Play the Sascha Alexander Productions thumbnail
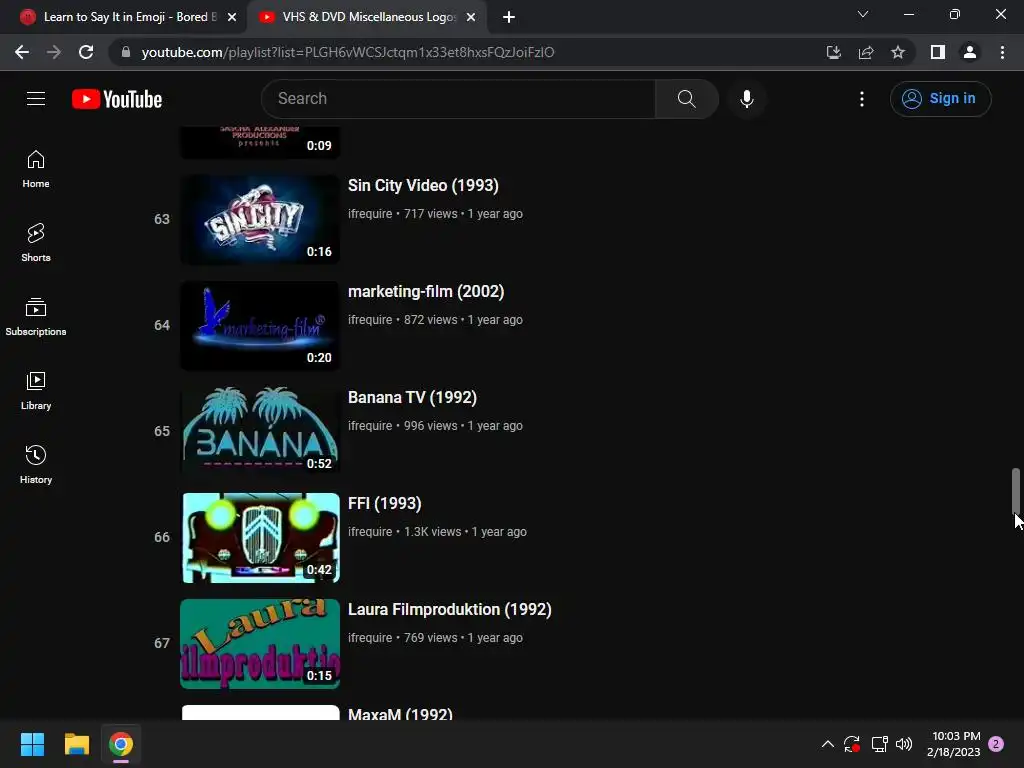Viewport: 1024px width, 768px height. click(260, 142)
